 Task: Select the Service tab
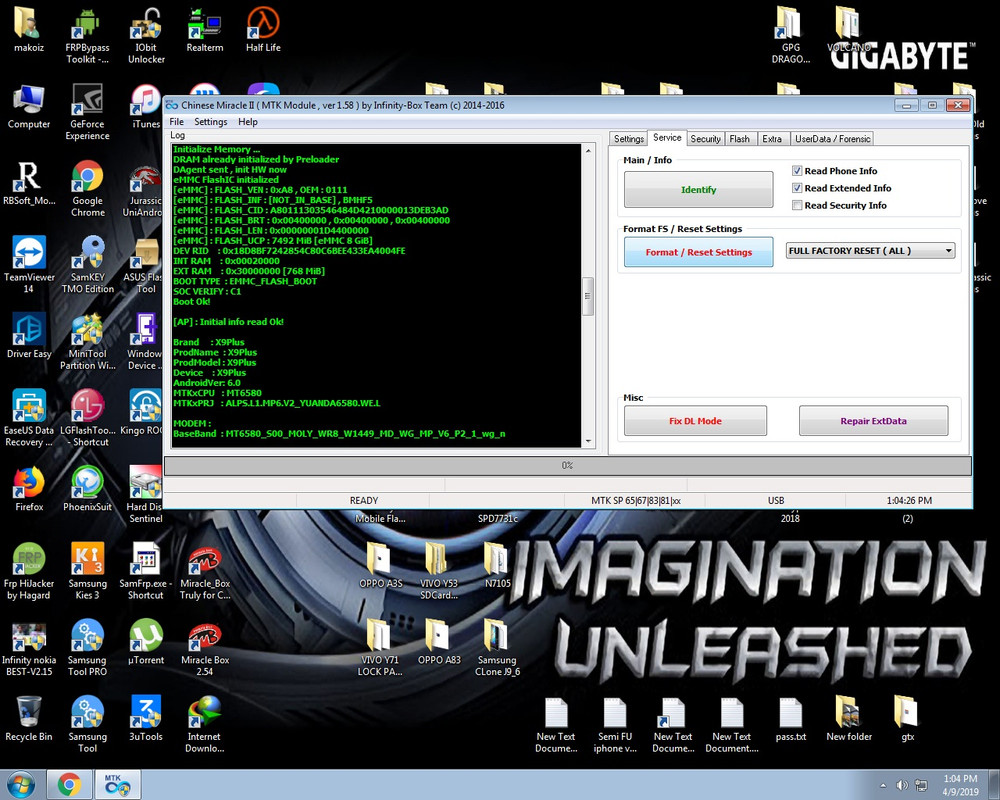667,138
